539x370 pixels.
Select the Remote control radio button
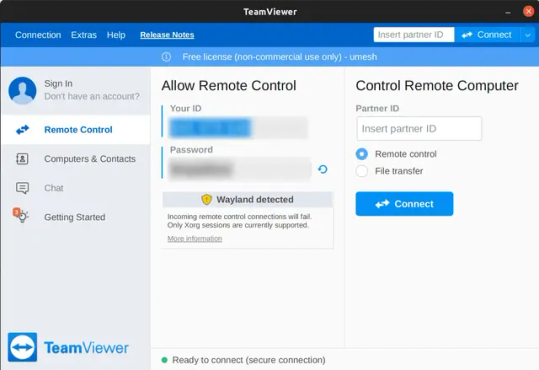362,154
